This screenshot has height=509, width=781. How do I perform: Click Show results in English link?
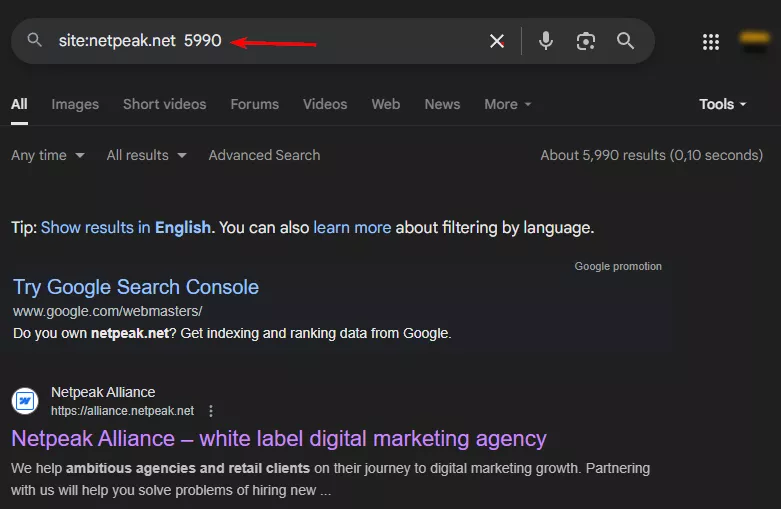click(x=126, y=228)
